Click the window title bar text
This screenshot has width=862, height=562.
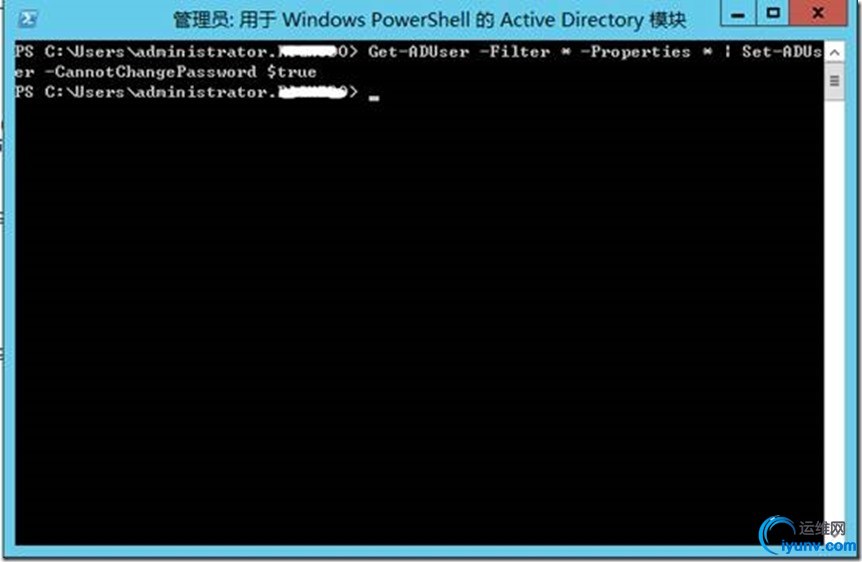(430, 20)
